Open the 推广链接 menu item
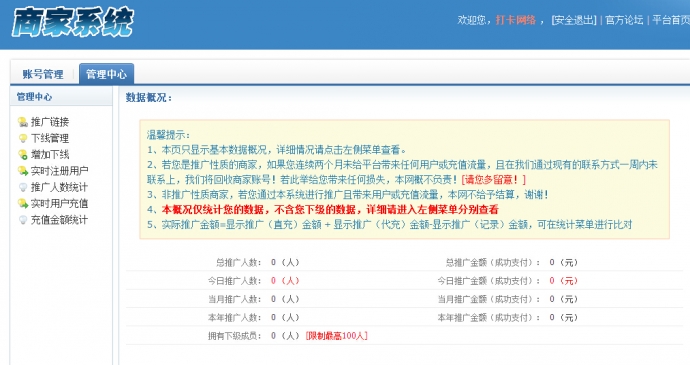This screenshot has height=365, width=690. [x=50, y=122]
